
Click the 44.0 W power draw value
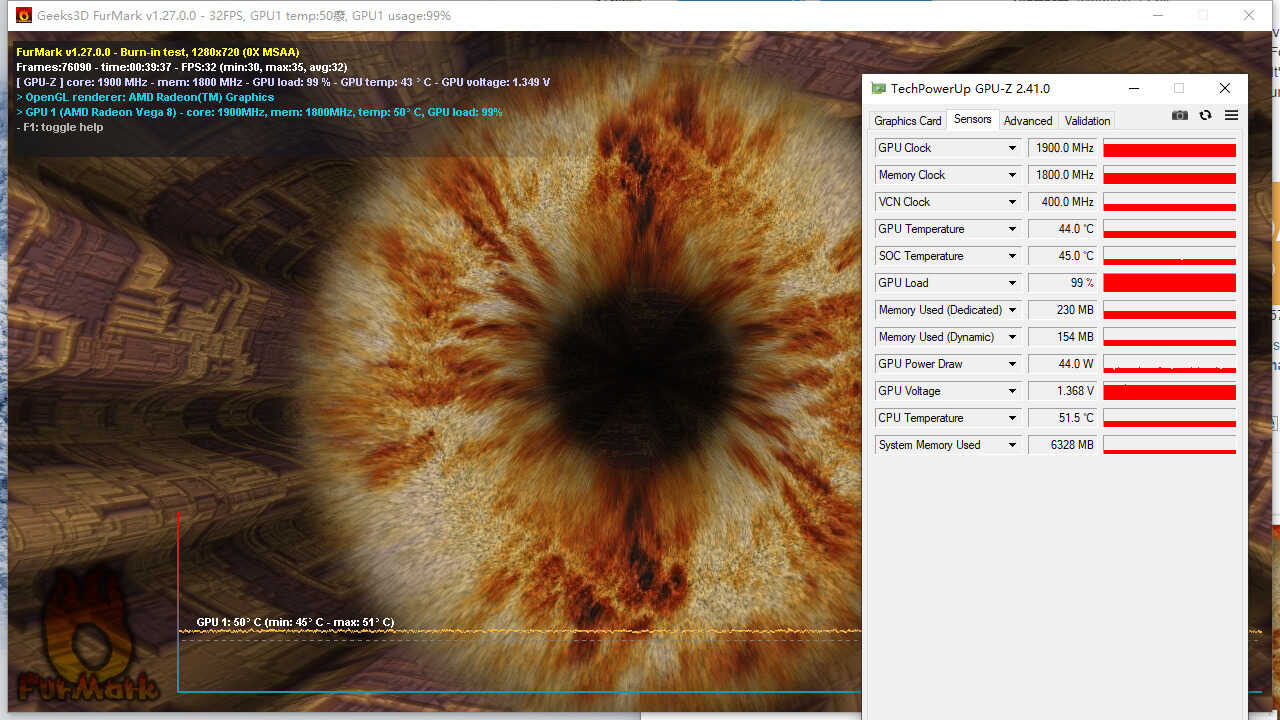click(1062, 364)
